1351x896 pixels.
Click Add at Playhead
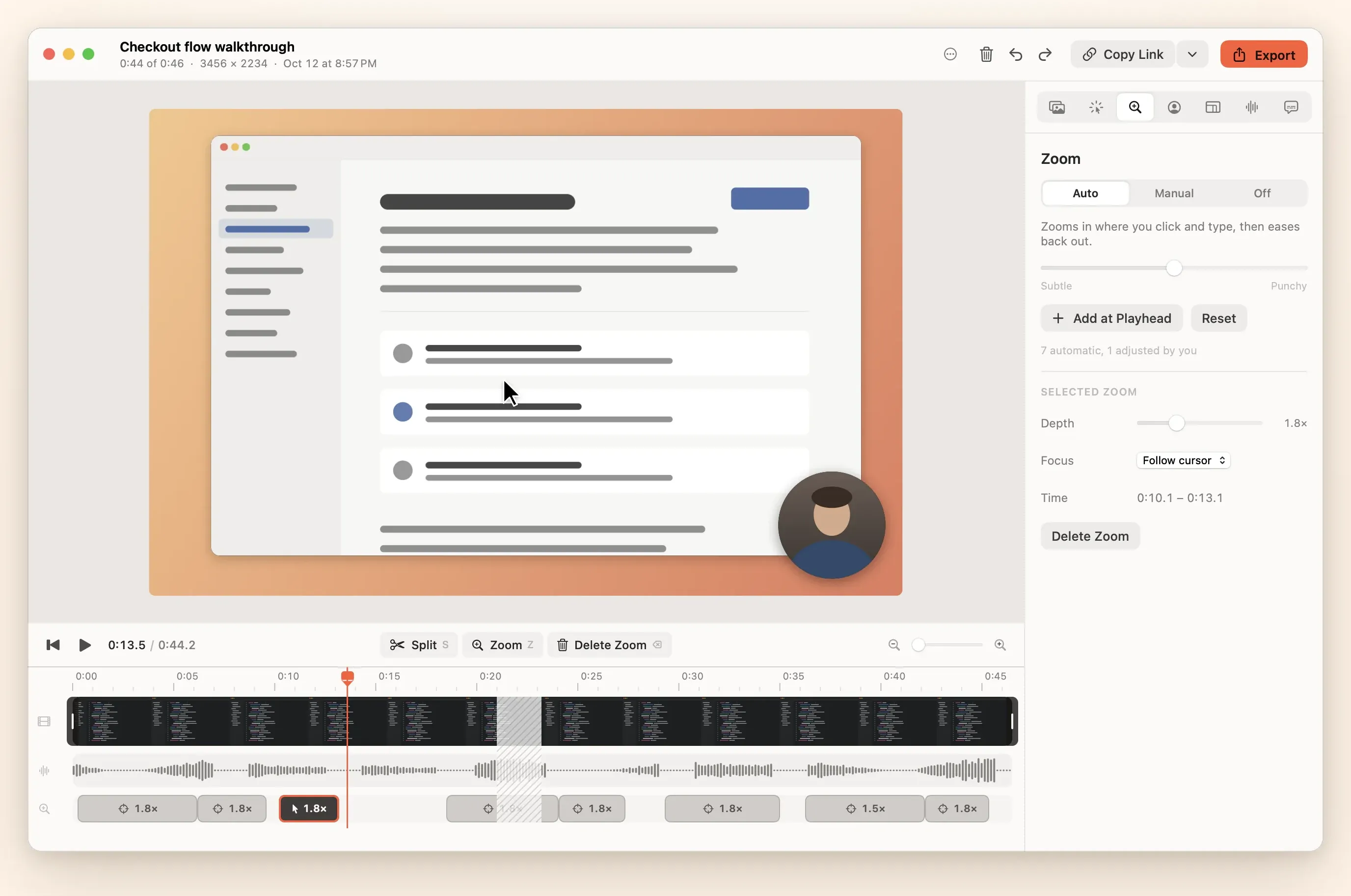[1111, 318]
